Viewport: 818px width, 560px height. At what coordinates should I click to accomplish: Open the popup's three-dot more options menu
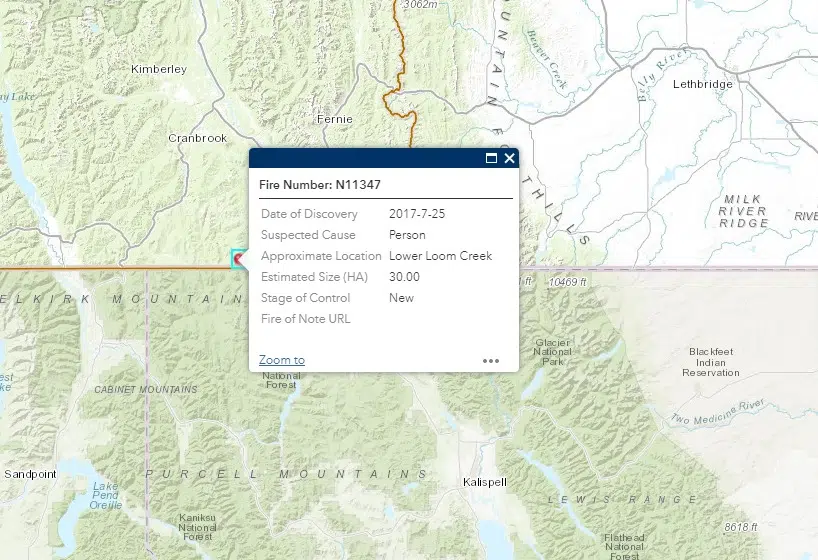pyautogui.click(x=490, y=360)
